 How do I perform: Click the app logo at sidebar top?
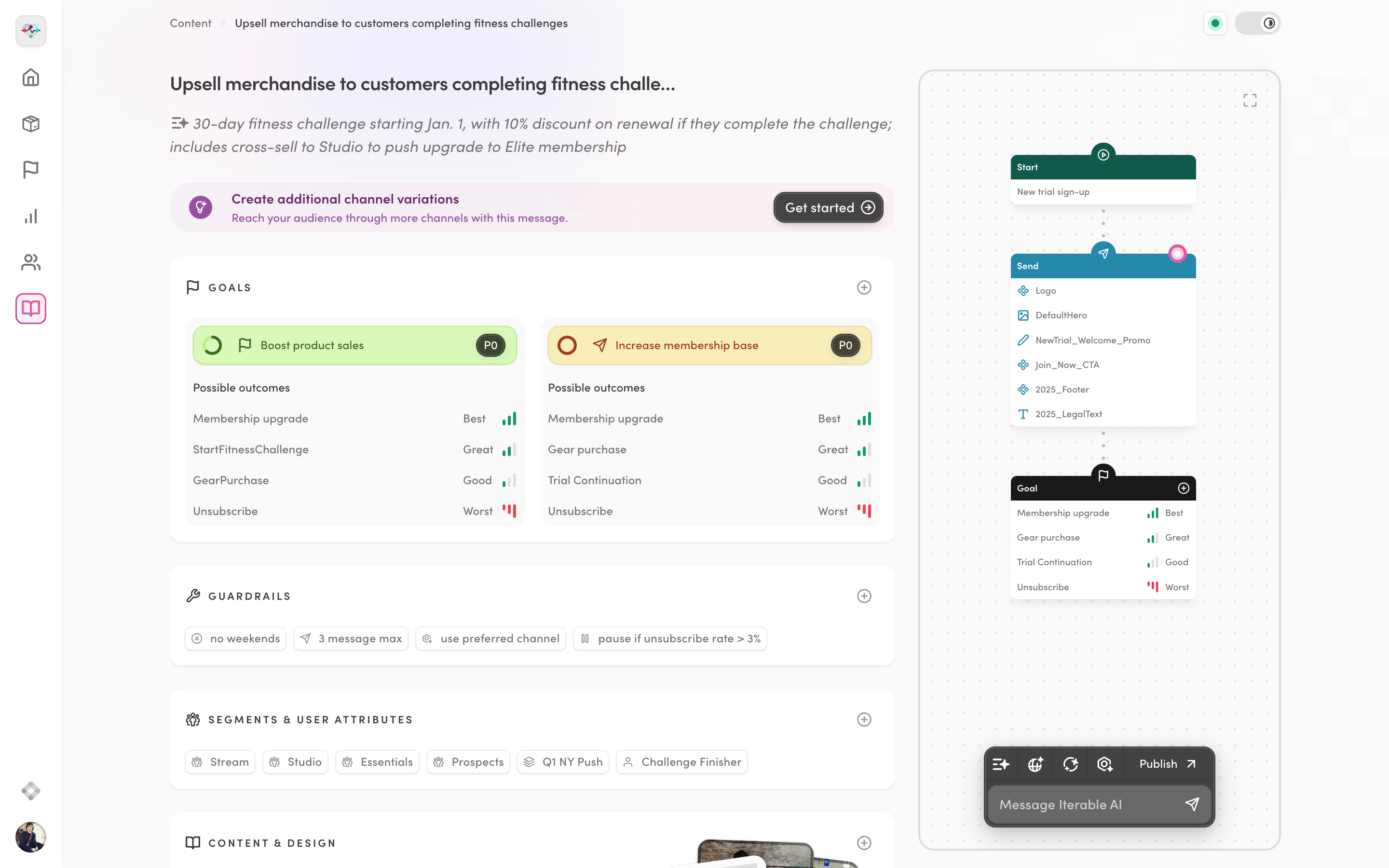(x=31, y=31)
